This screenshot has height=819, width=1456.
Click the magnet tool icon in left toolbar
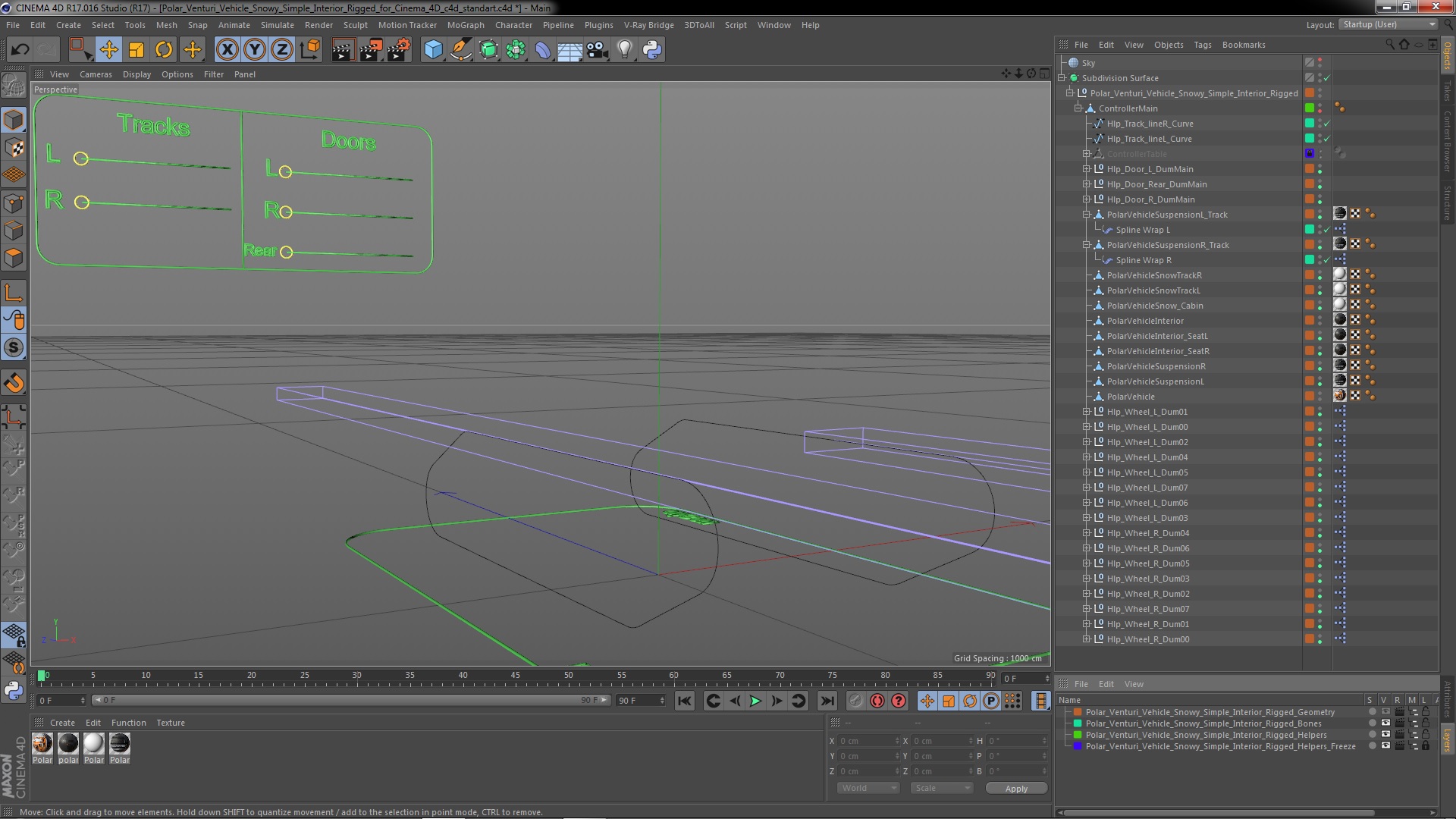[14, 383]
